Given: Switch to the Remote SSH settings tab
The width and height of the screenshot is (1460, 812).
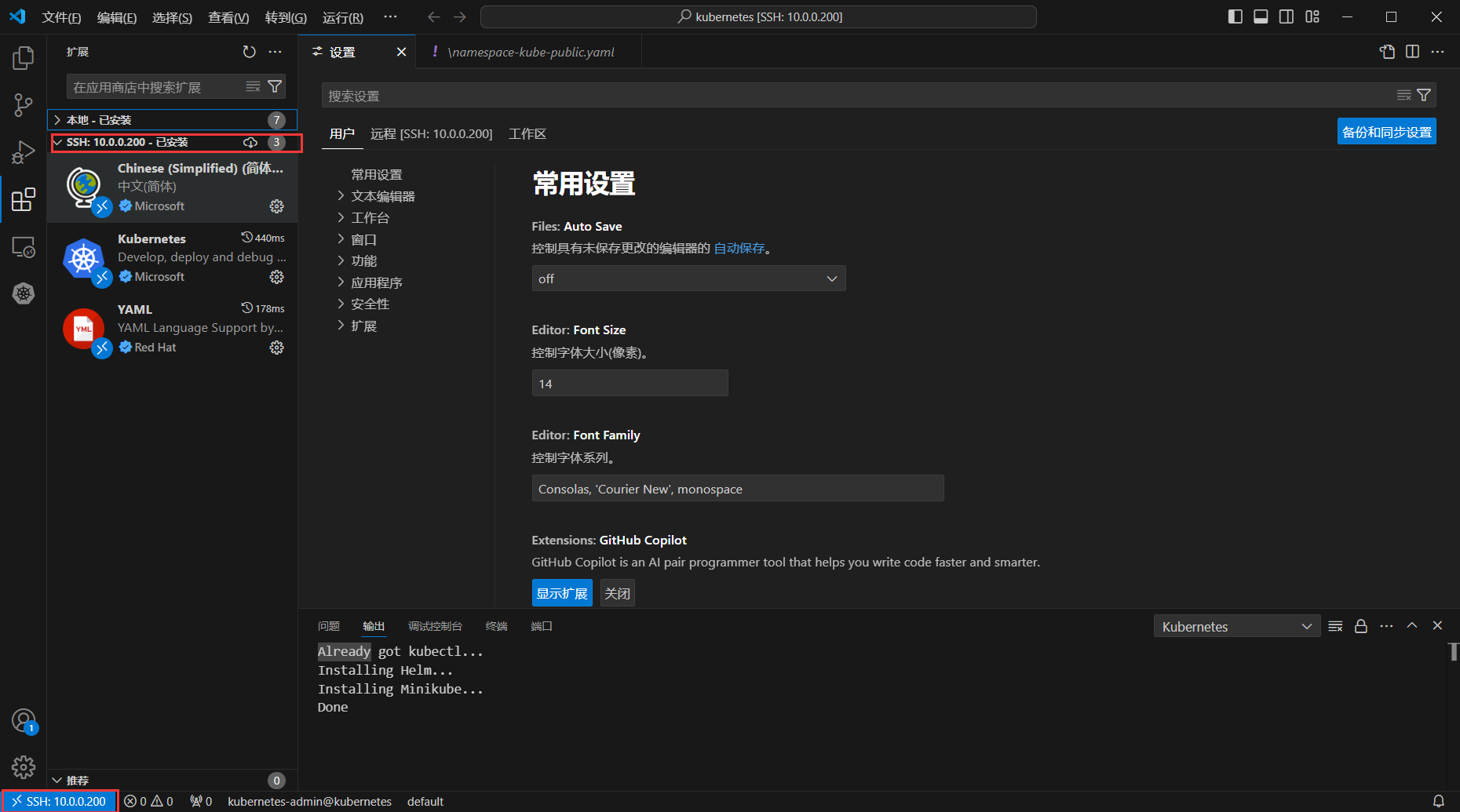Looking at the screenshot, I should [432, 133].
